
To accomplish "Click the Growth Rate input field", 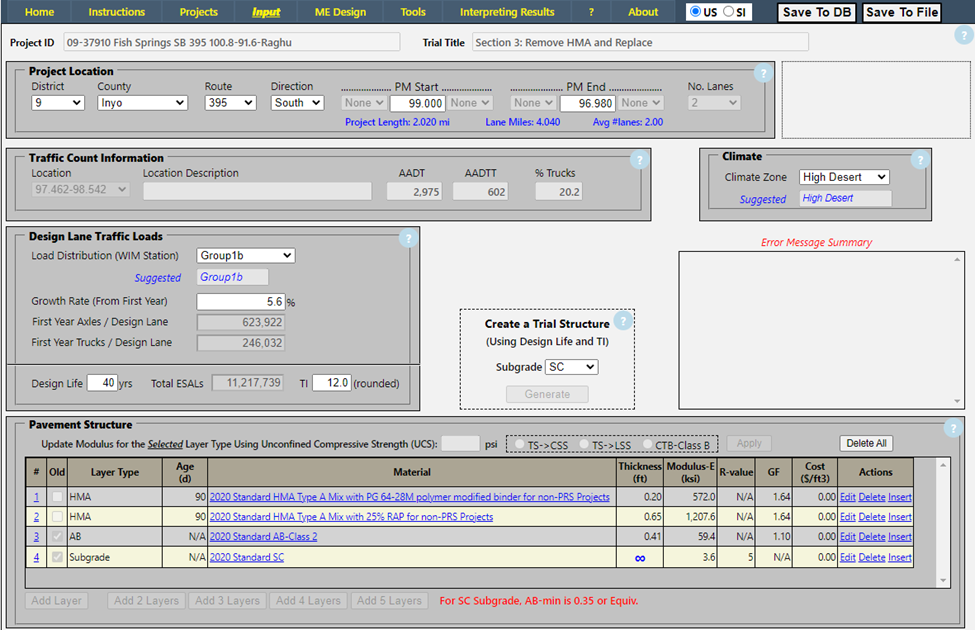I will pyautogui.click(x=240, y=301).
